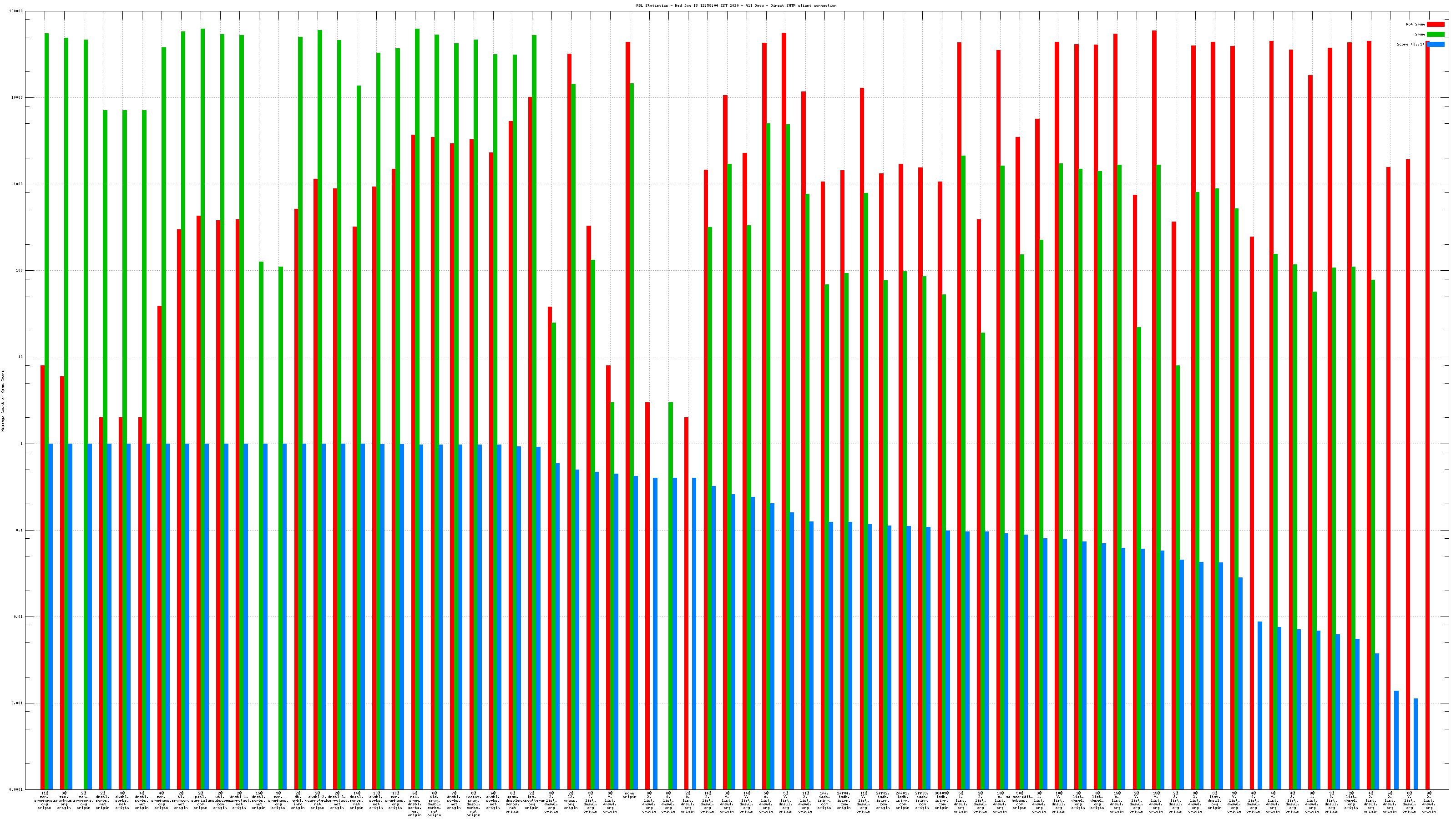Select the 'Score (0..1)' legend label
Viewport: 1456px width, 819px height.
(1410, 44)
